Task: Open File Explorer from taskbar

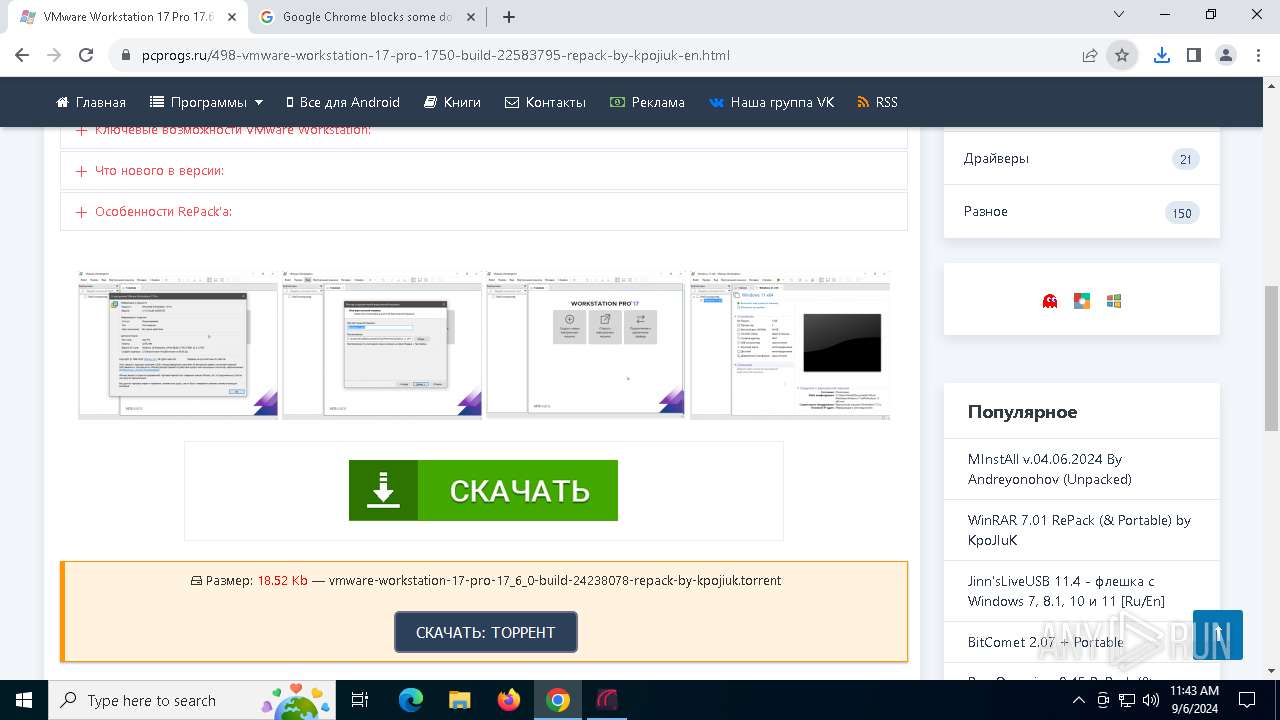Action: (460, 700)
